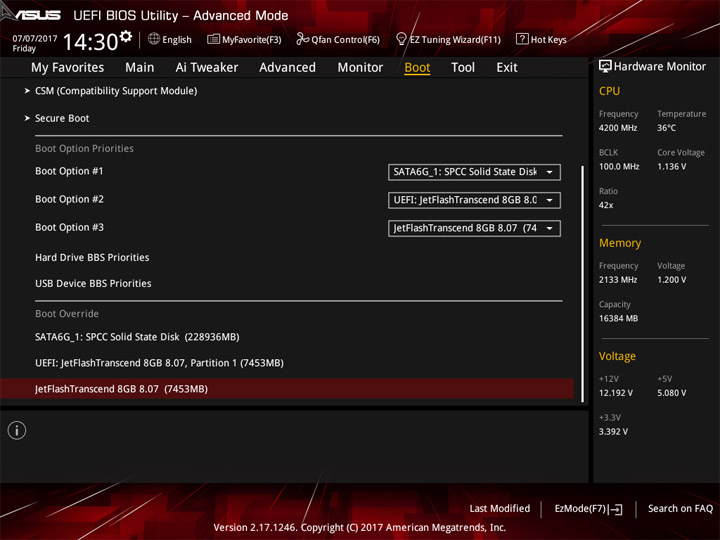The width and height of the screenshot is (720, 540).
Task: Click the Boot Option #3 label
Action: click(69, 227)
